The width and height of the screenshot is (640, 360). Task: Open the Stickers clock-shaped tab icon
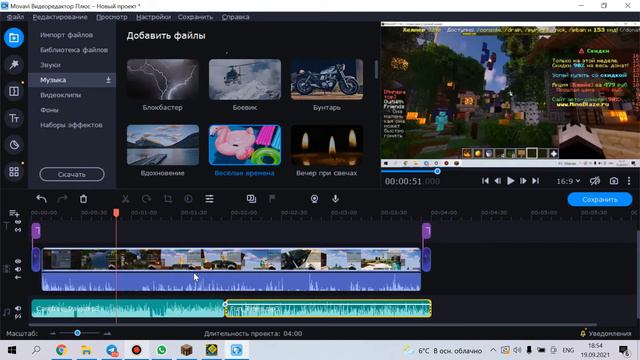14,145
